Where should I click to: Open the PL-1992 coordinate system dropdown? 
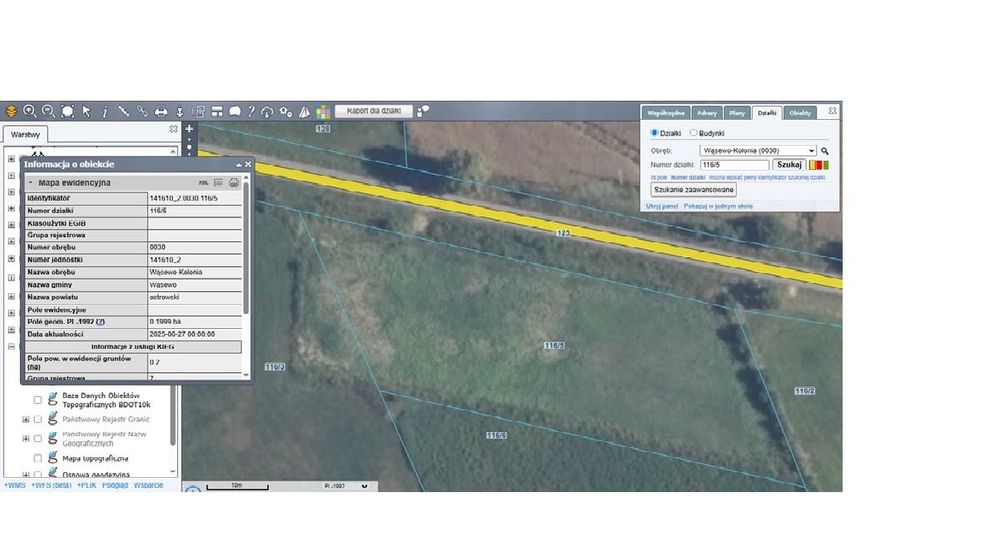pyautogui.click(x=346, y=486)
